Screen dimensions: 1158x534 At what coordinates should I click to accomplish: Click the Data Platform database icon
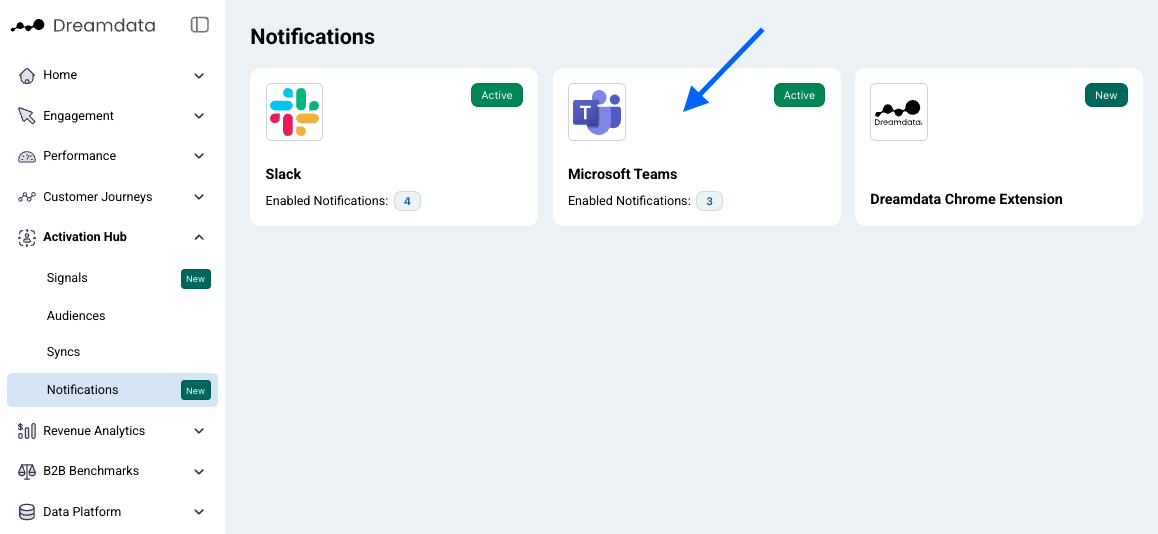[27, 512]
